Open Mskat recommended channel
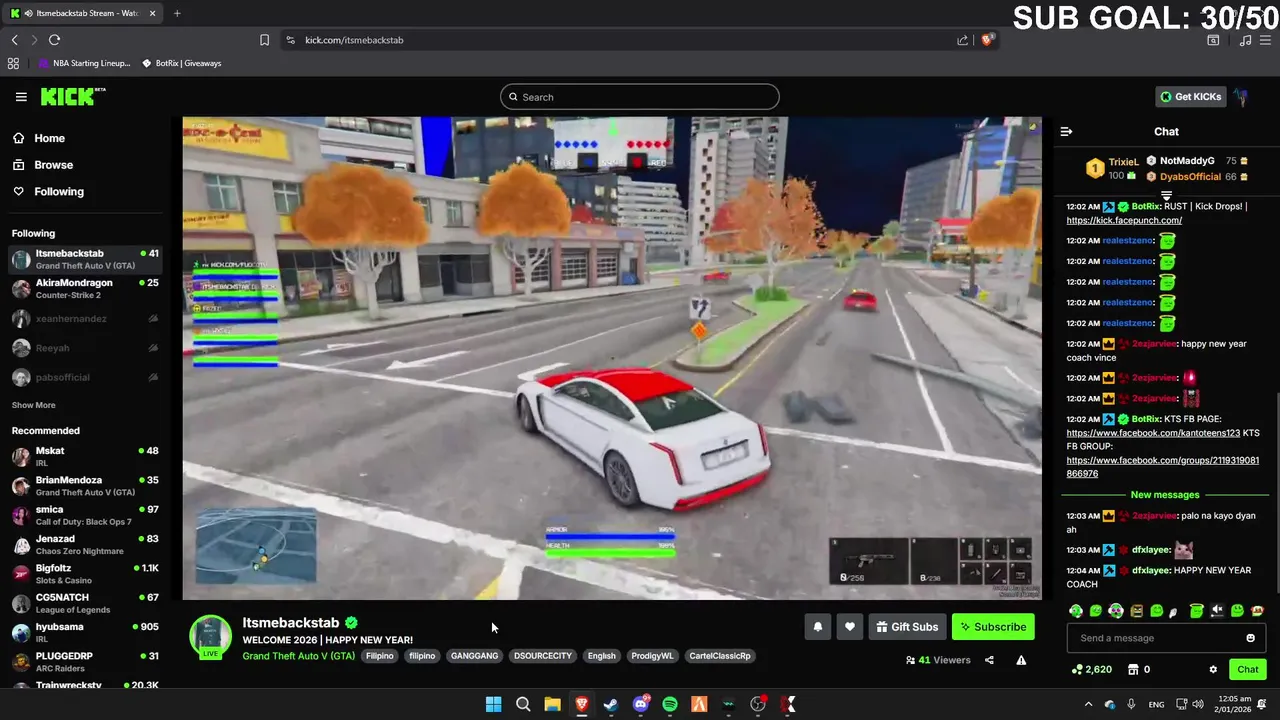This screenshot has height=720, width=1280. (84, 457)
